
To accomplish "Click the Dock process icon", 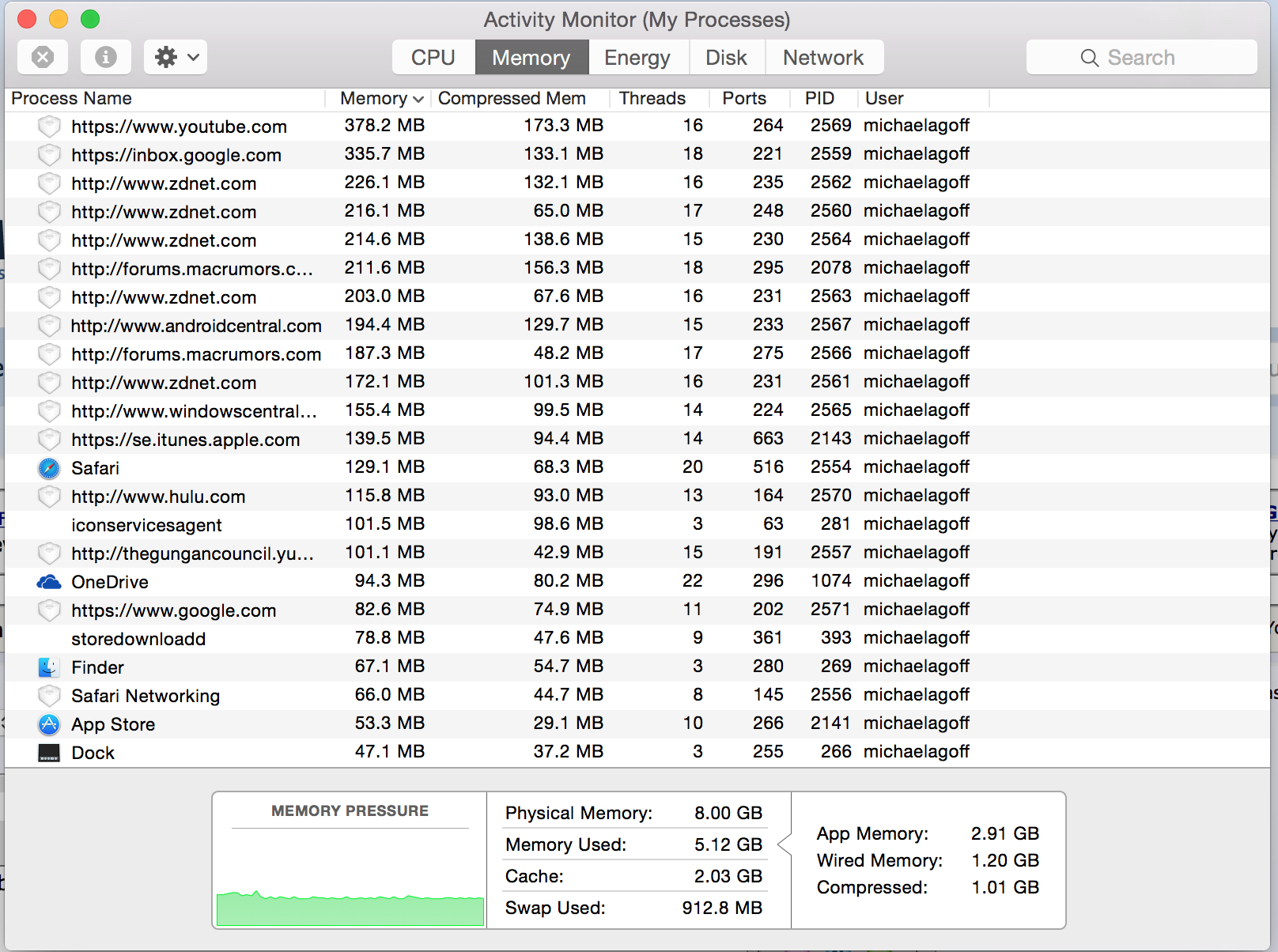I will coord(49,753).
